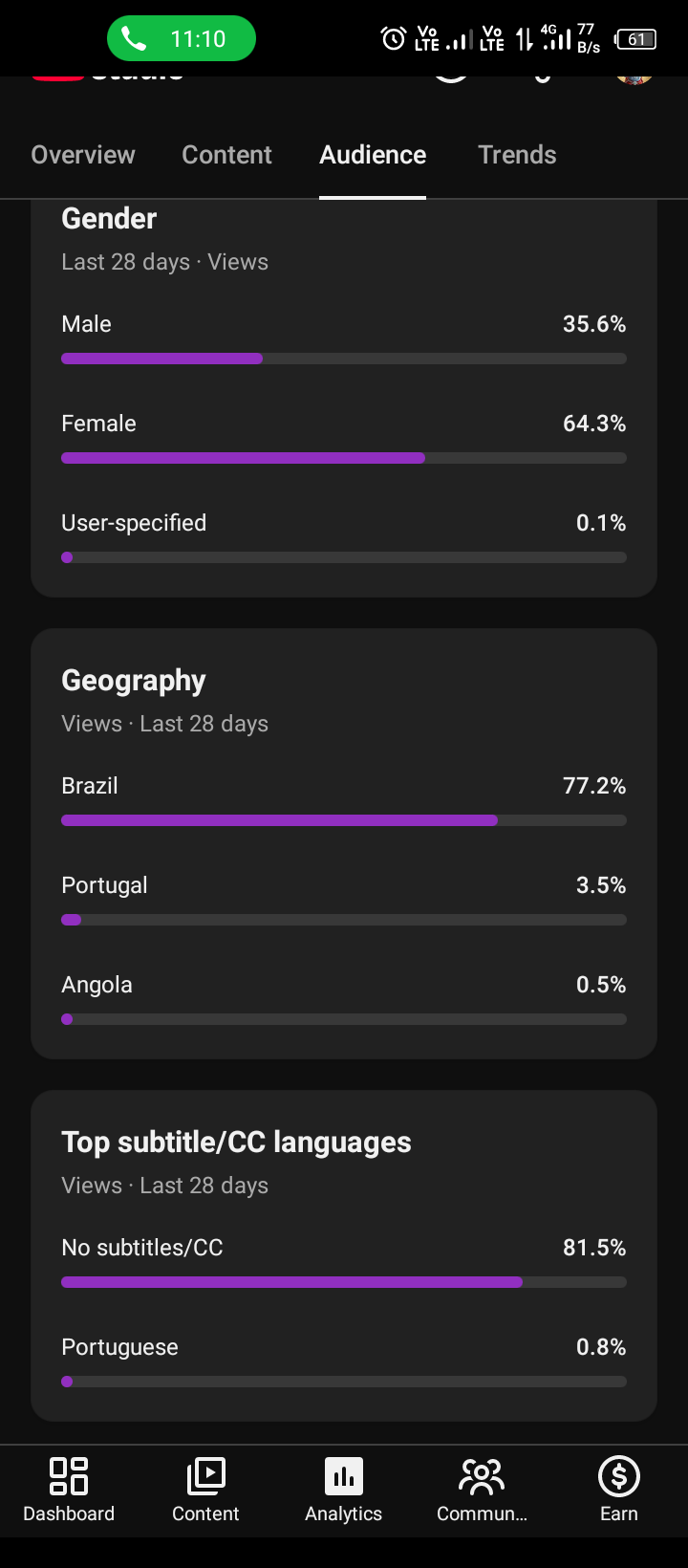
Task: Tap the No subtitles/CC row
Action: point(344,1261)
